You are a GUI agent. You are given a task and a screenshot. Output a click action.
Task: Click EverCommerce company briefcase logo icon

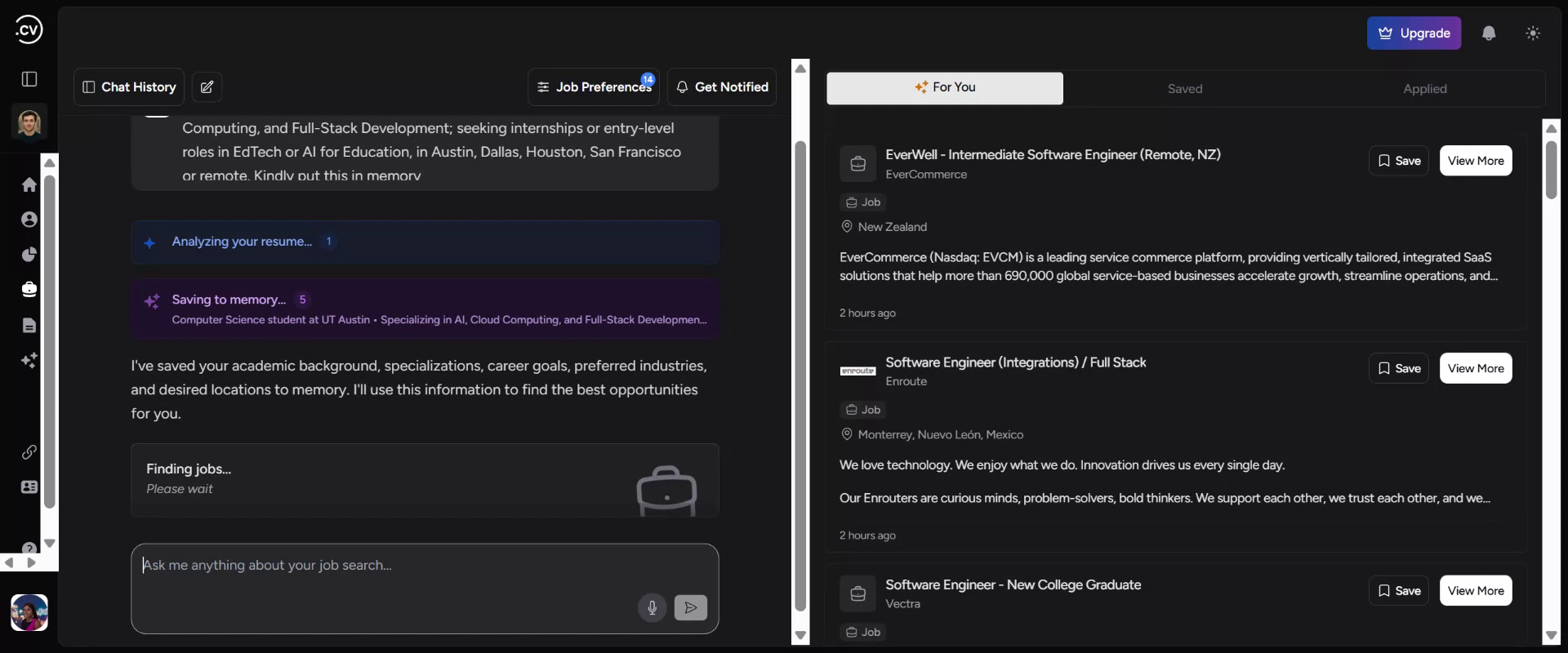pos(857,164)
